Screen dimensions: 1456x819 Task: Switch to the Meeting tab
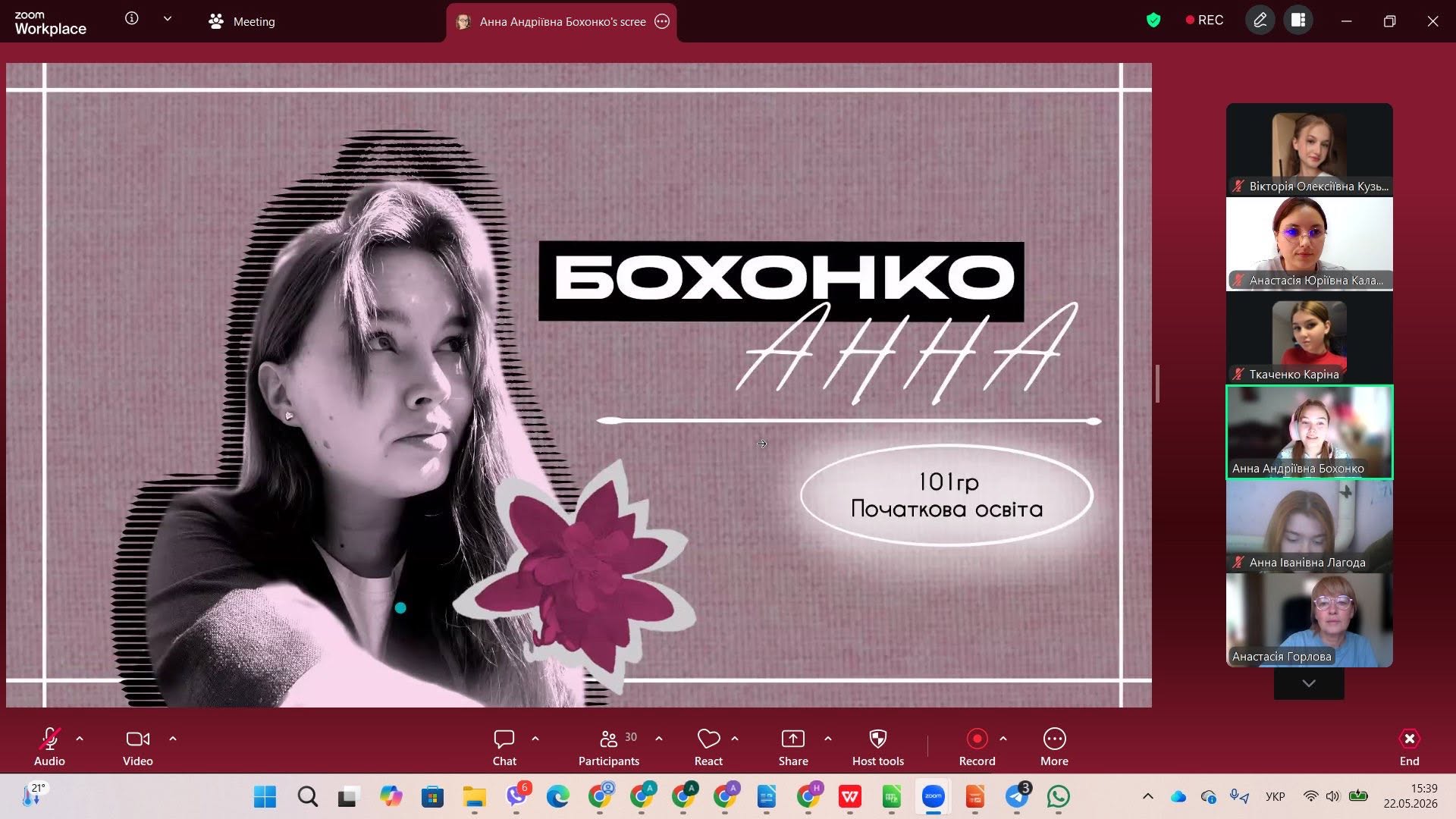242,21
